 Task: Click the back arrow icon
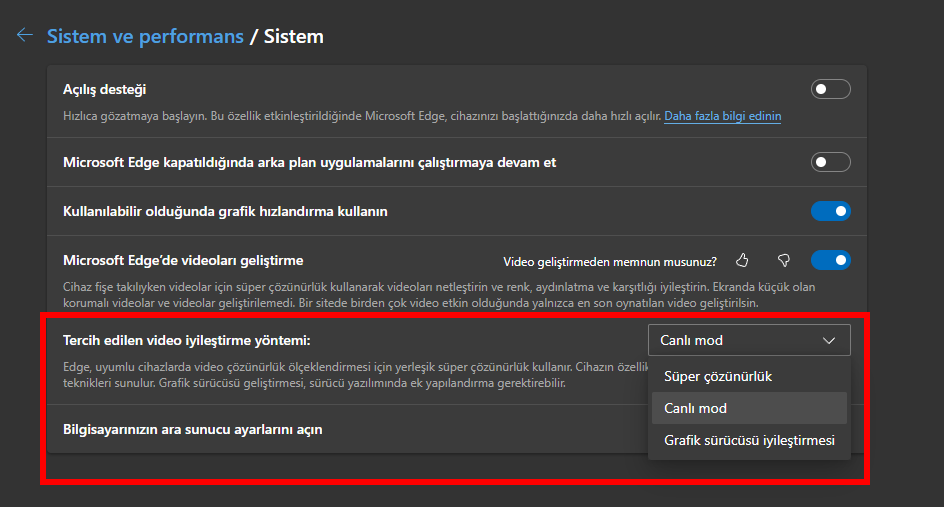click(x=25, y=36)
